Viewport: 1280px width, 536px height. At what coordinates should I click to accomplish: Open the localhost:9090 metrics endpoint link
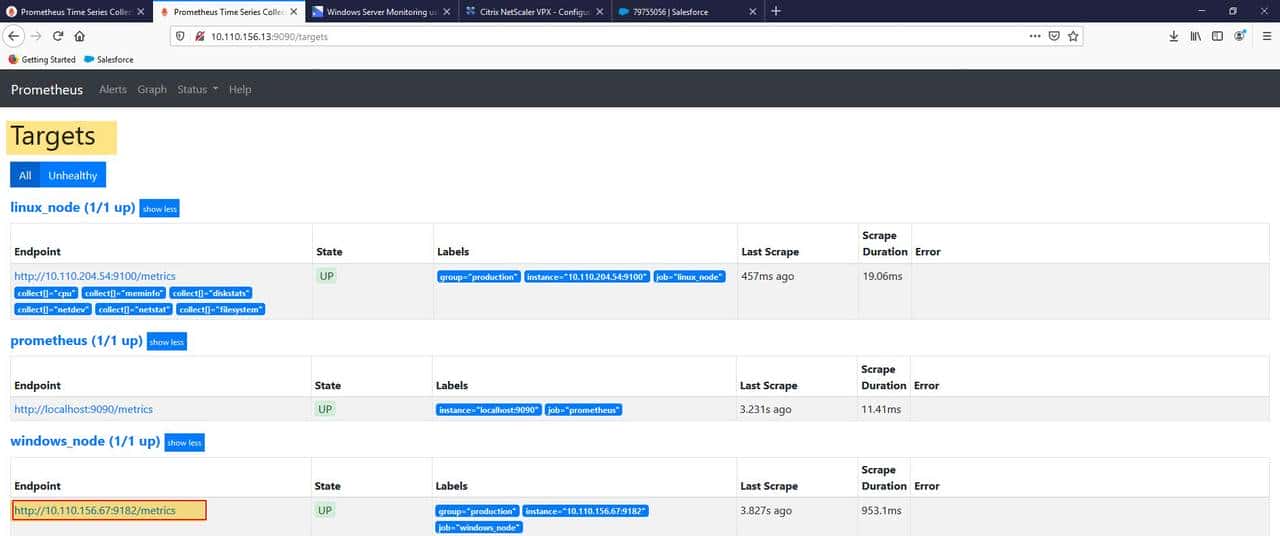click(x=84, y=409)
